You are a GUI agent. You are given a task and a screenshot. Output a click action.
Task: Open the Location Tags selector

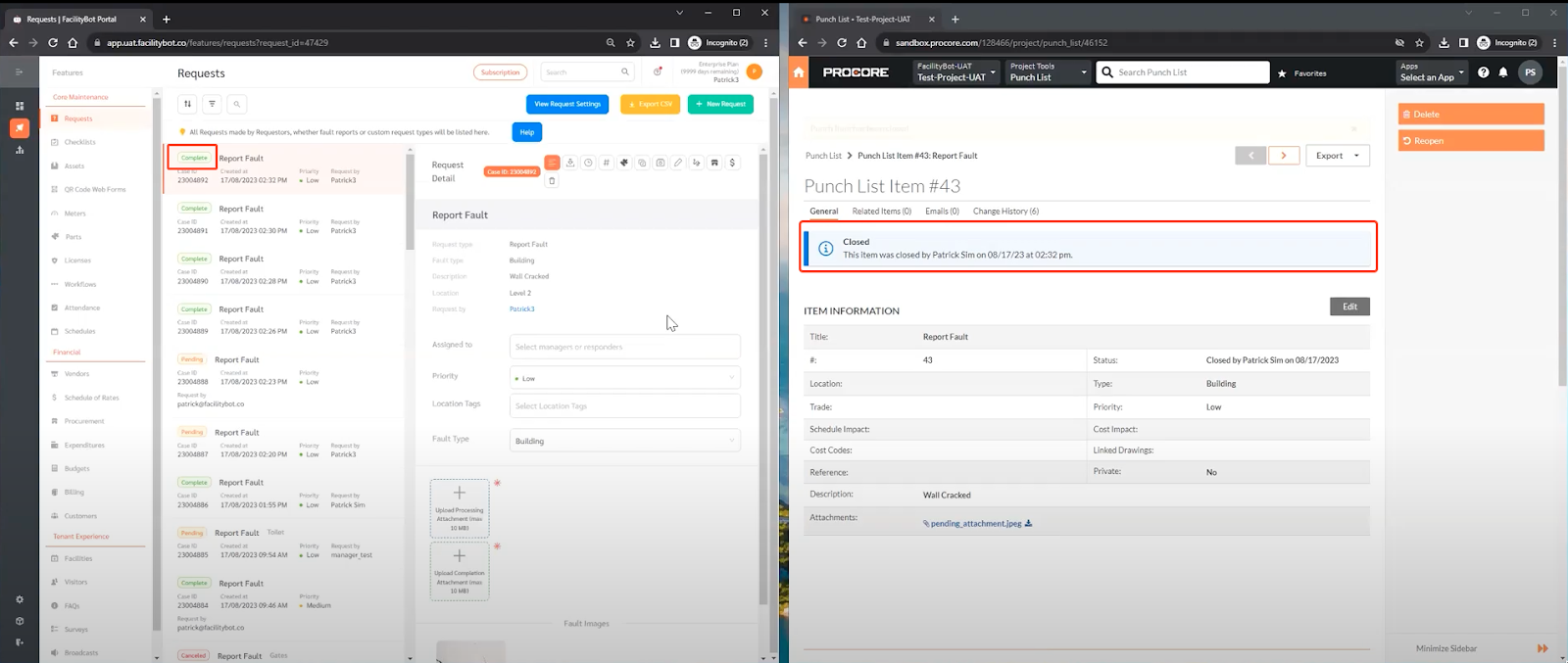click(x=625, y=405)
